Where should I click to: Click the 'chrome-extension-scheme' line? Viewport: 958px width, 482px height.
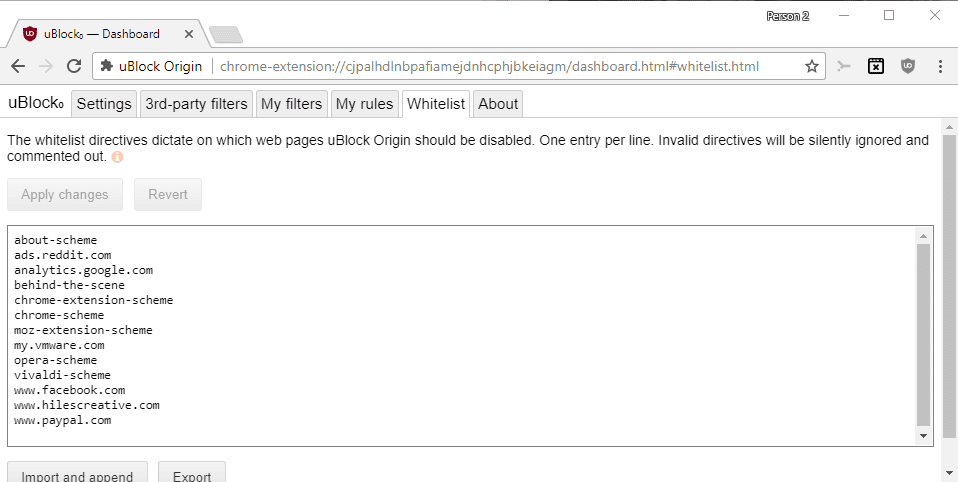coord(93,300)
